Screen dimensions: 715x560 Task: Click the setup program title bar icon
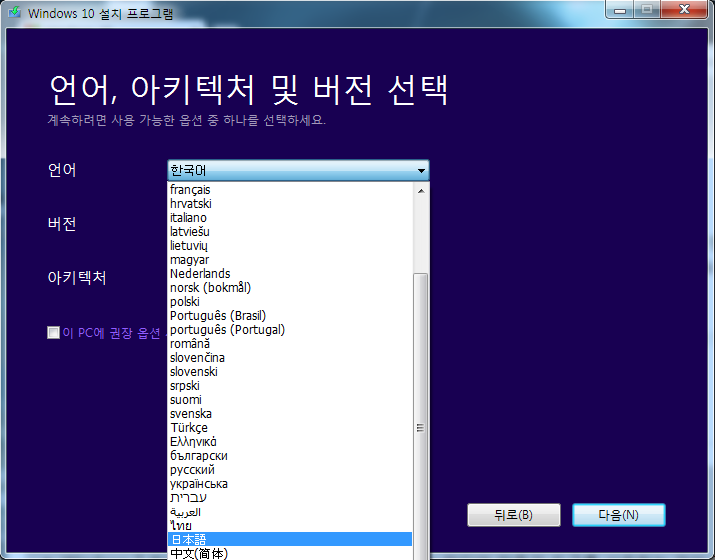pyautogui.click(x=15, y=12)
